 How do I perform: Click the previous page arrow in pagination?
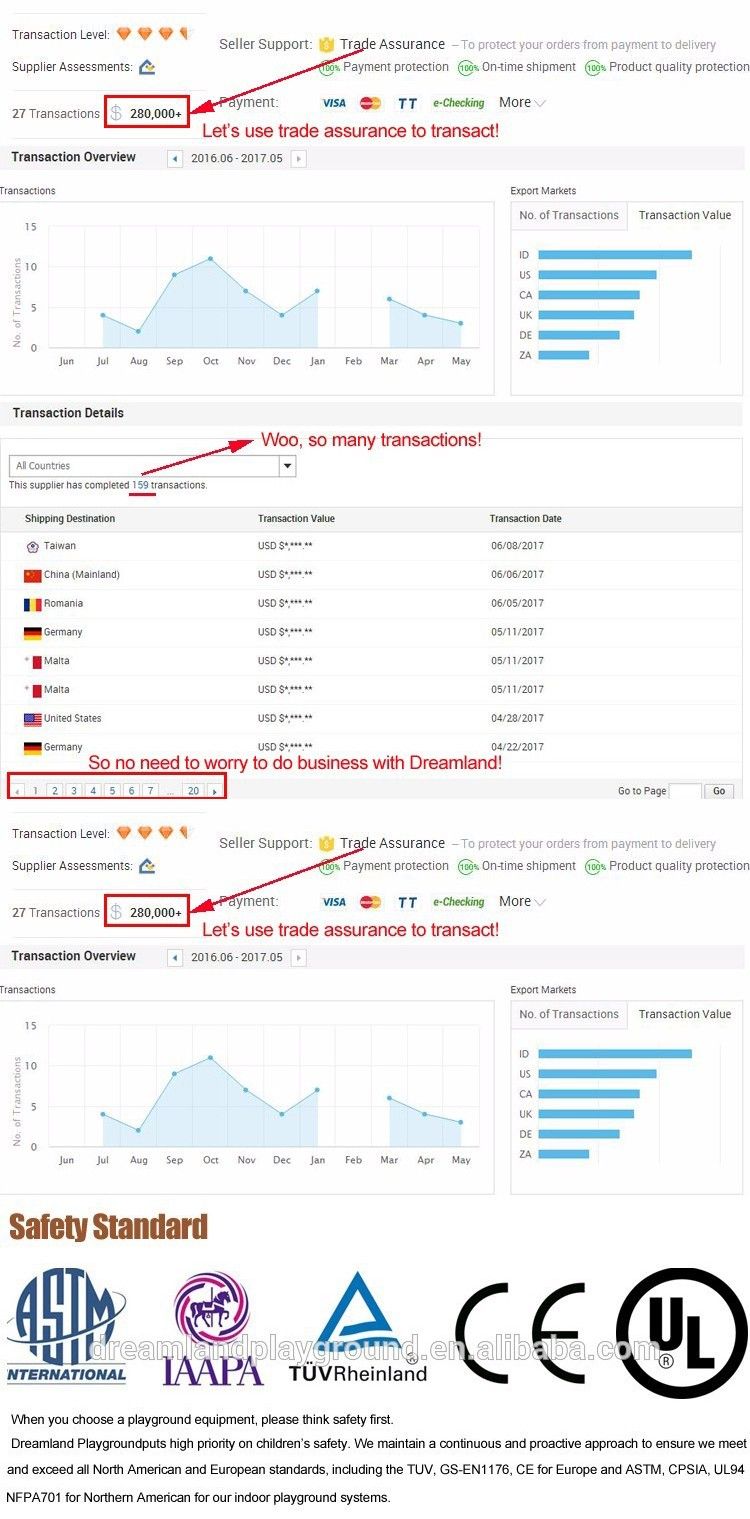coord(17,791)
